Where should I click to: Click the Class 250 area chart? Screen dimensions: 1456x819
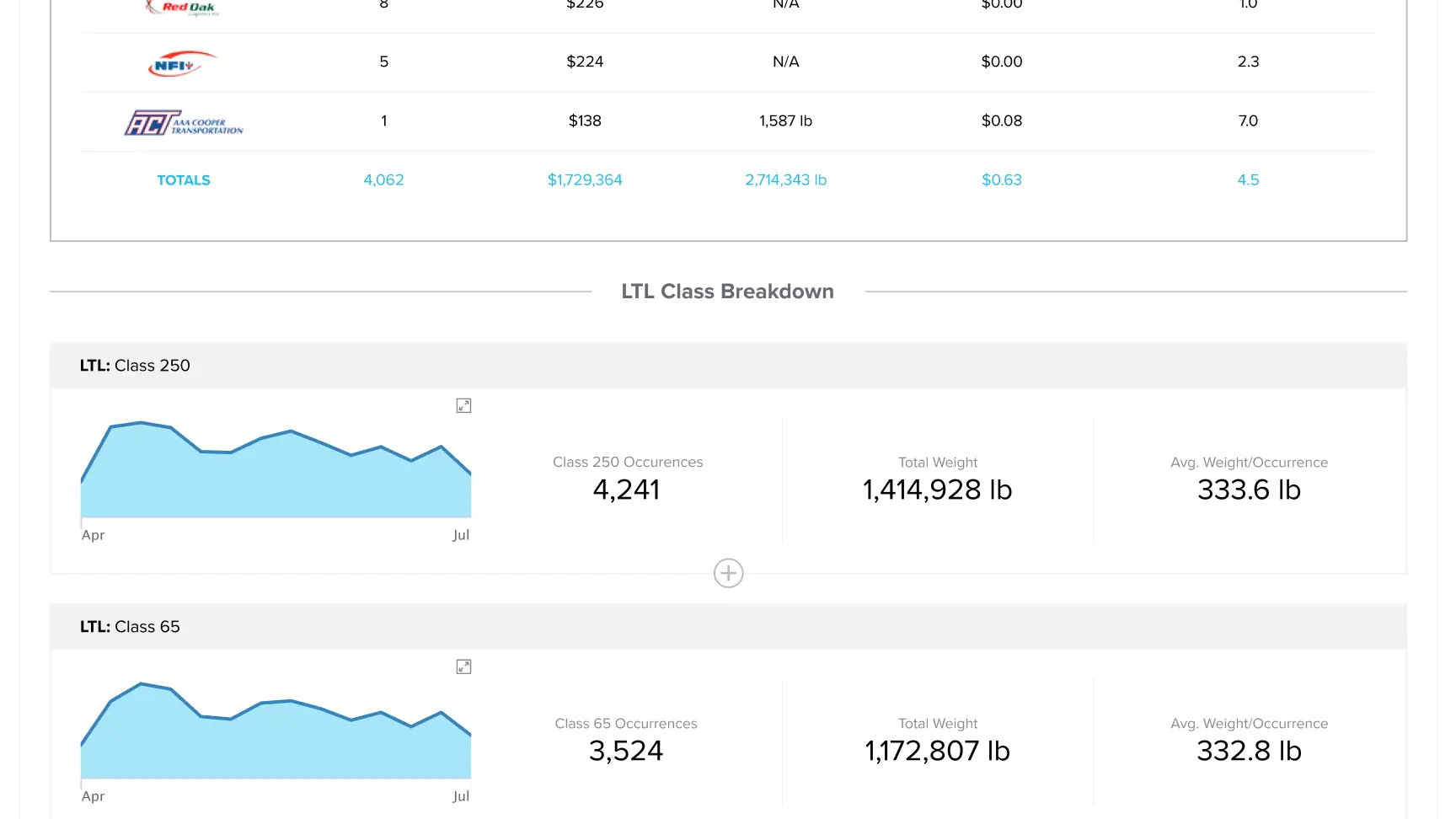point(276,469)
